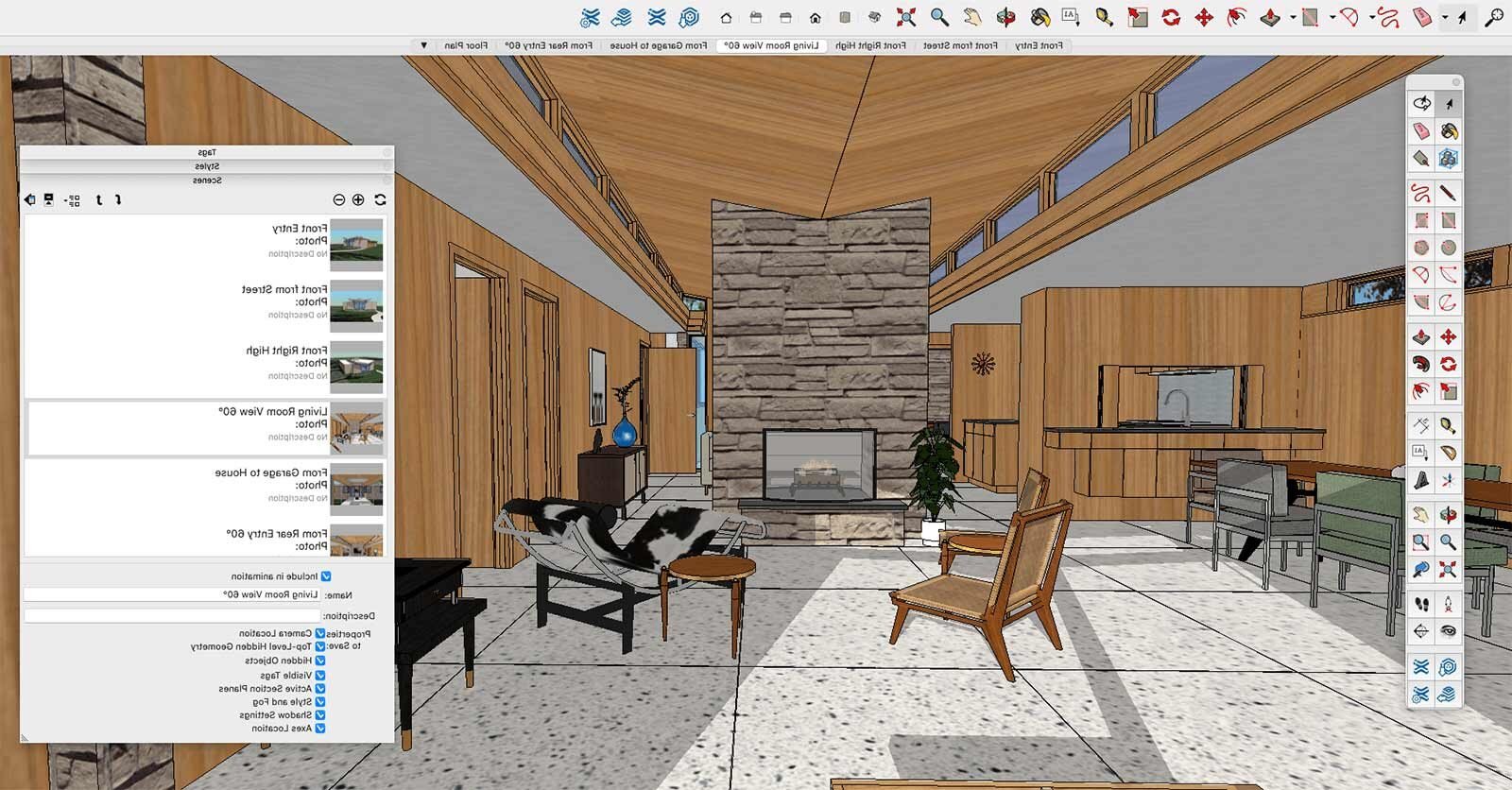Click Make Component in the side toolbar
Screen dimensions: 1512x790
pyautogui.click(x=1448, y=159)
